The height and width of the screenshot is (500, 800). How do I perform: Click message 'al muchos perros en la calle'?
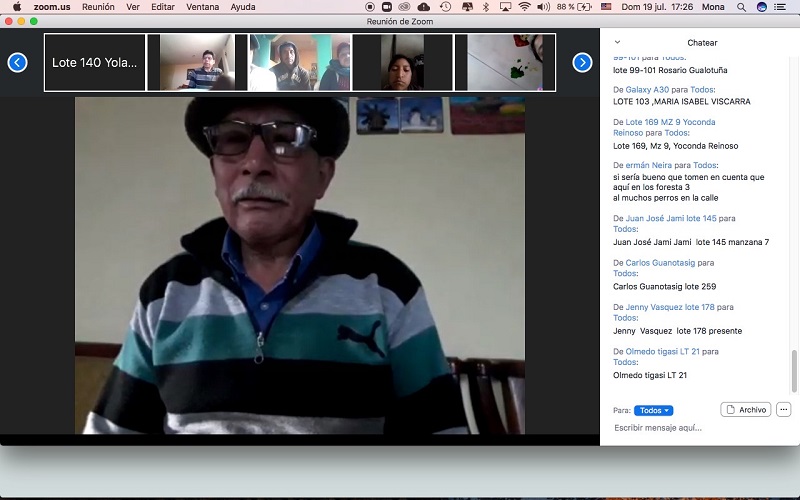665,197
